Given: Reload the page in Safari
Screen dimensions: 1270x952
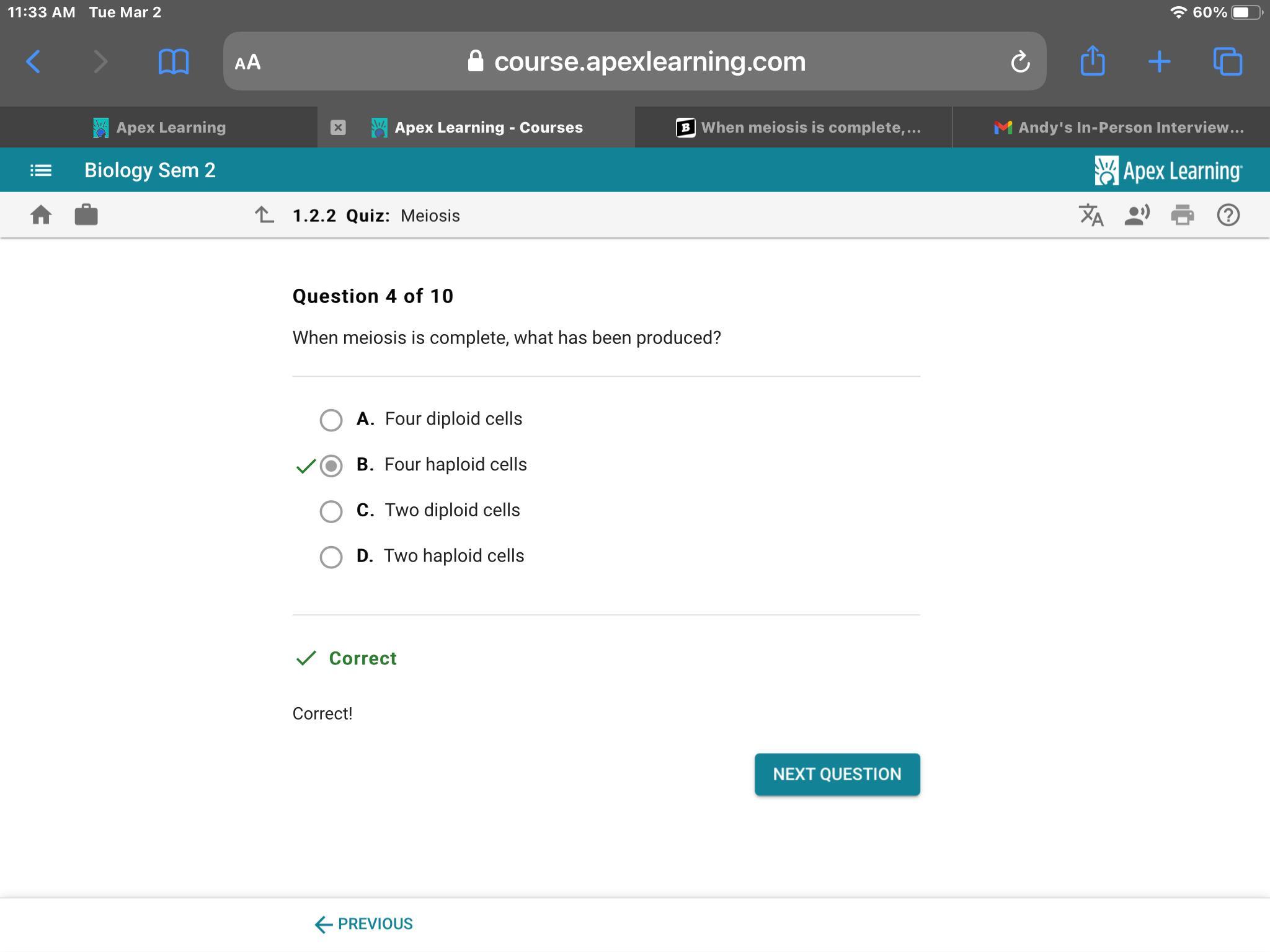Looking at the screenshot, I should tap(1020, 61).
